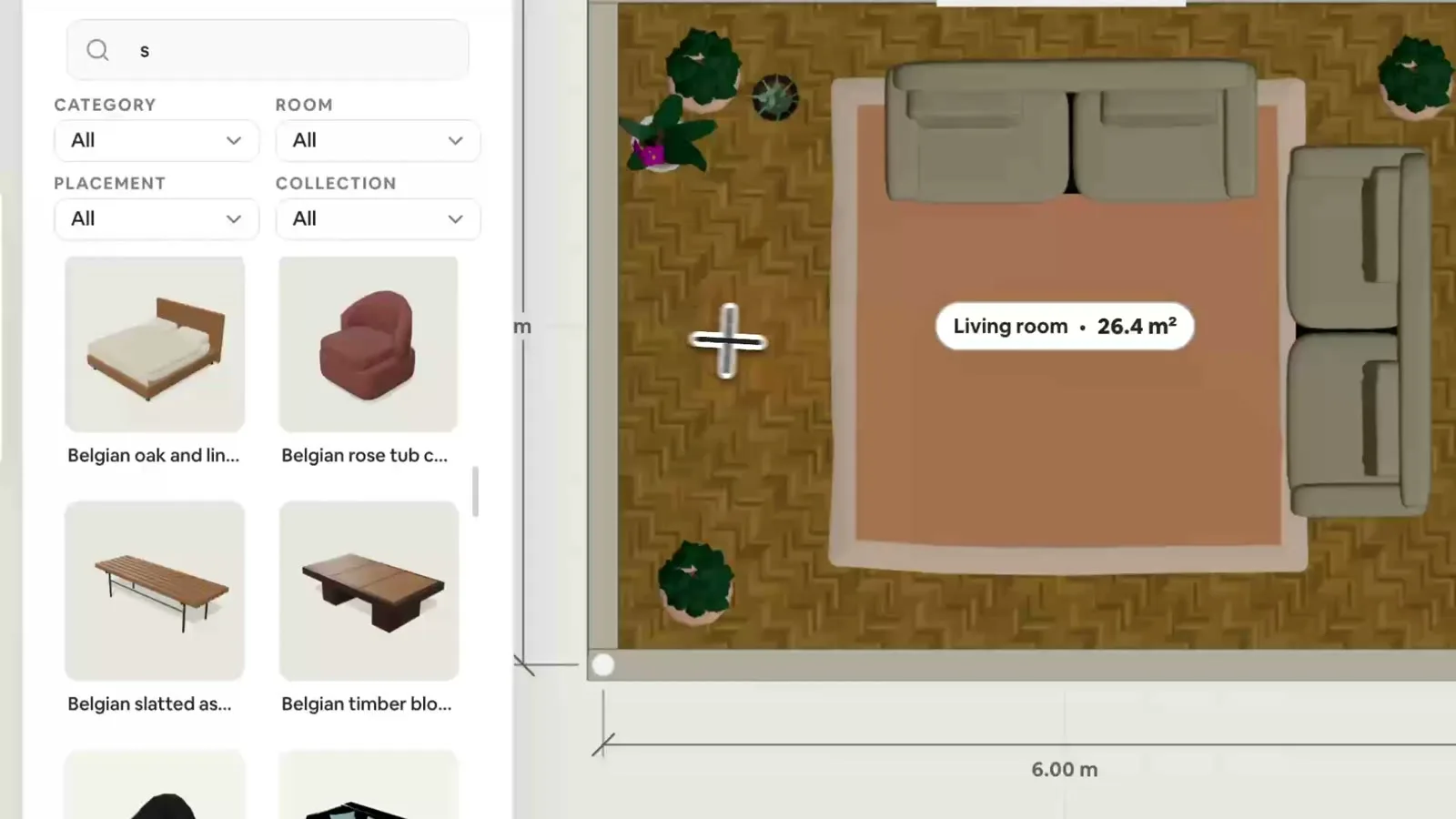Image resolution: width=1456 pixels, height=819 pixels.
Task: Select the round bushy plant at top-left
Action: (703, 69)
